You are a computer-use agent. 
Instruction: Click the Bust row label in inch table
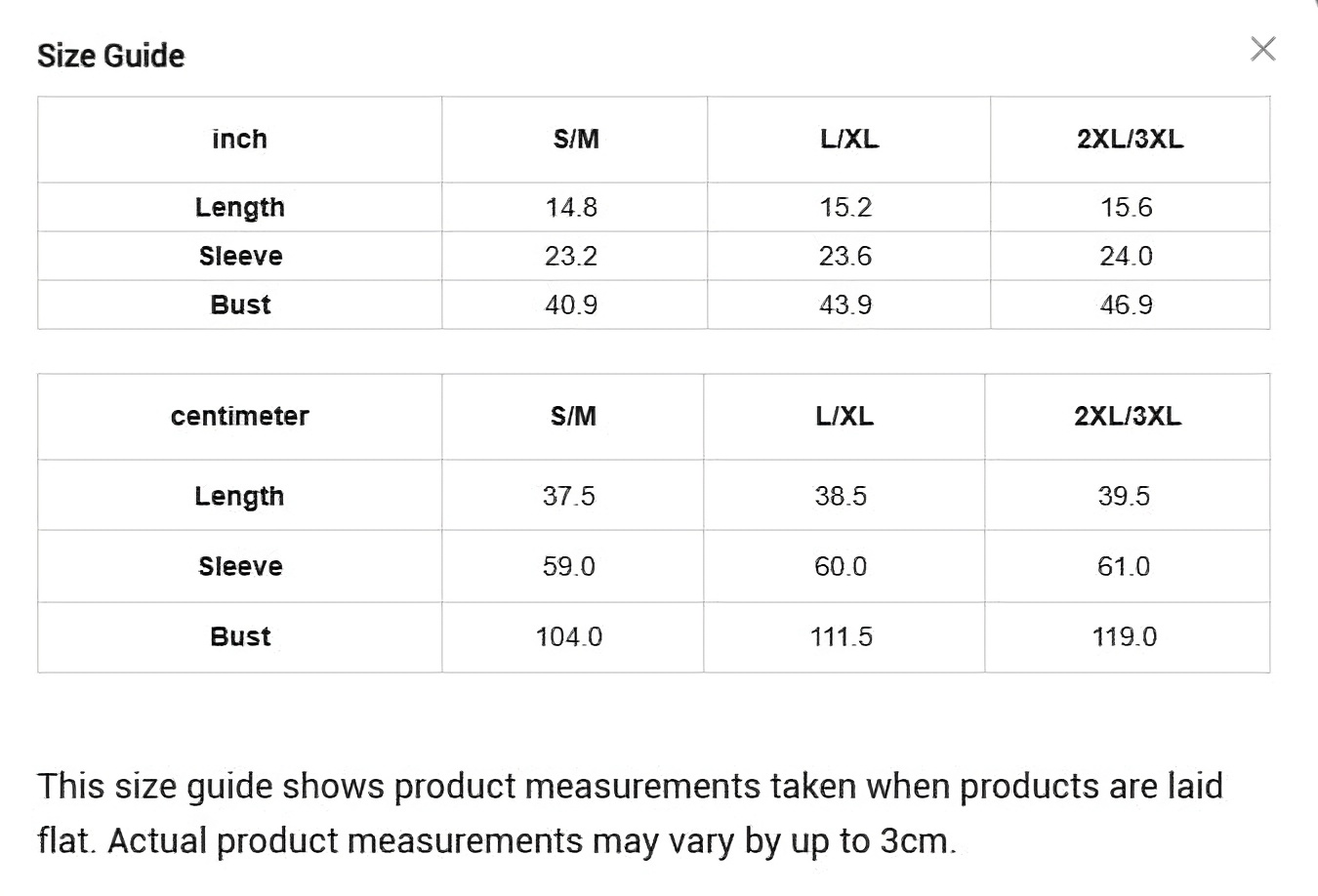pyautogui.click(x=240, y=305)
